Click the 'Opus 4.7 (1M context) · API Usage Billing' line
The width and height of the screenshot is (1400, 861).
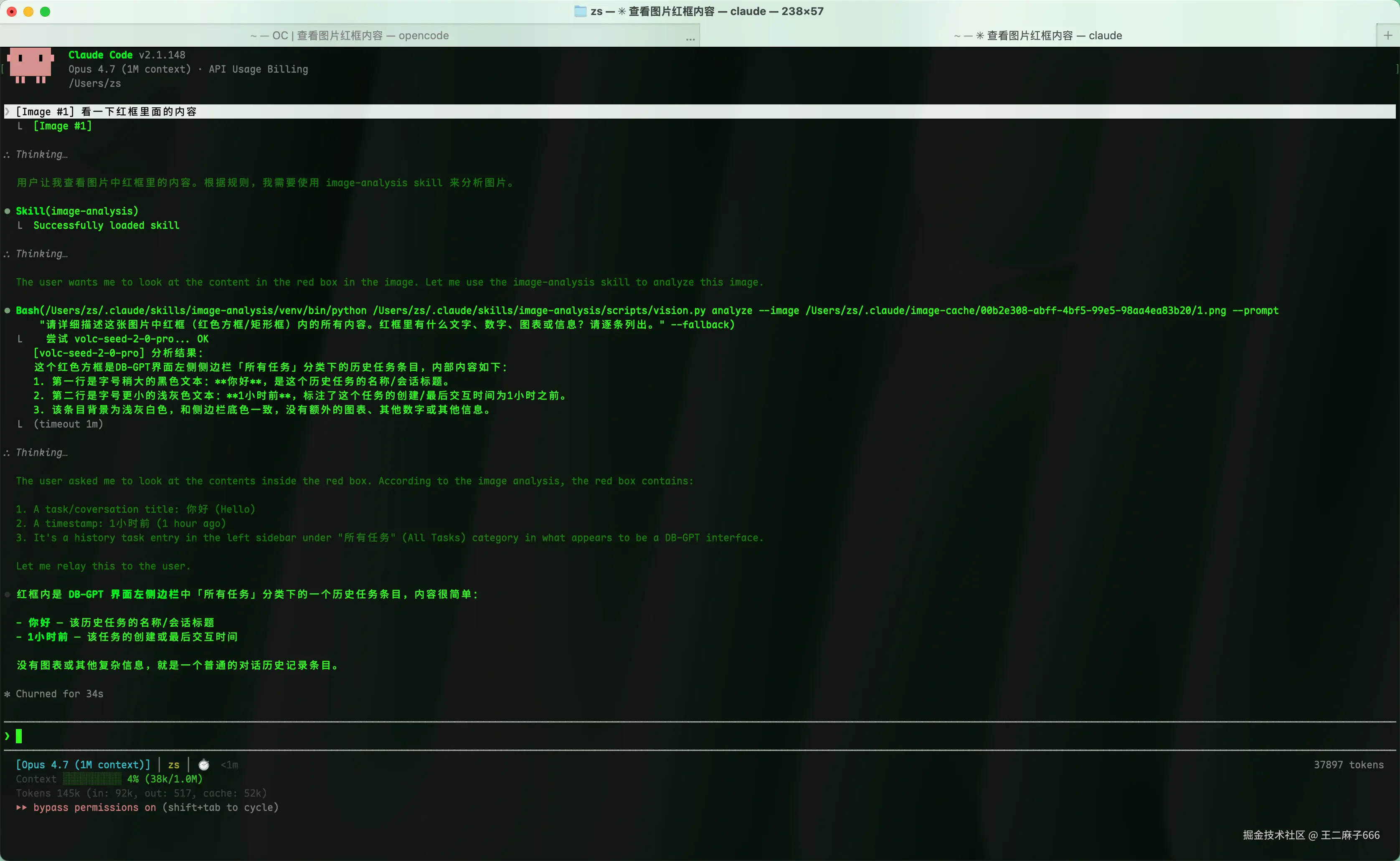point(188,69)
